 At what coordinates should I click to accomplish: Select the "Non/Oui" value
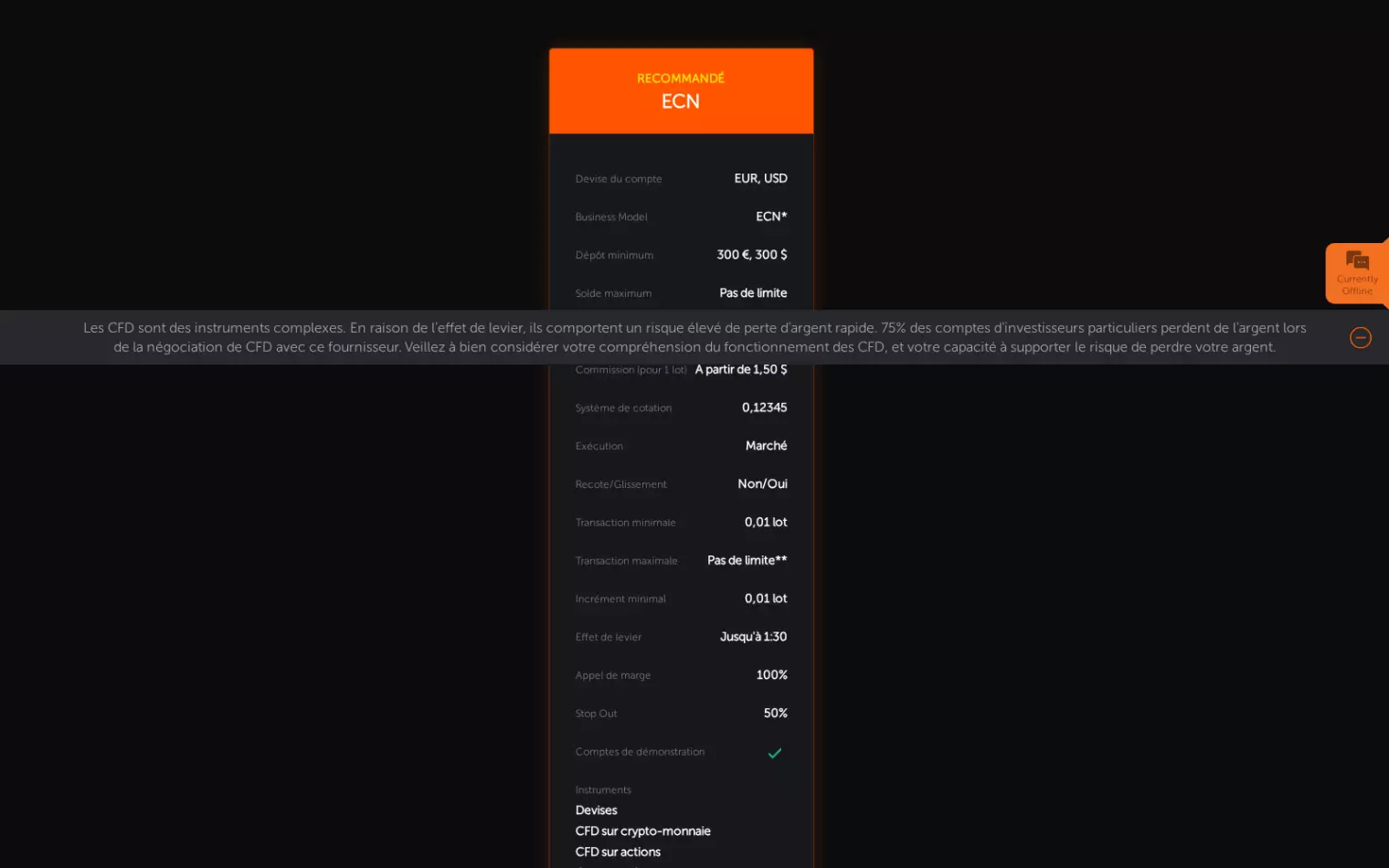(762, 484)
